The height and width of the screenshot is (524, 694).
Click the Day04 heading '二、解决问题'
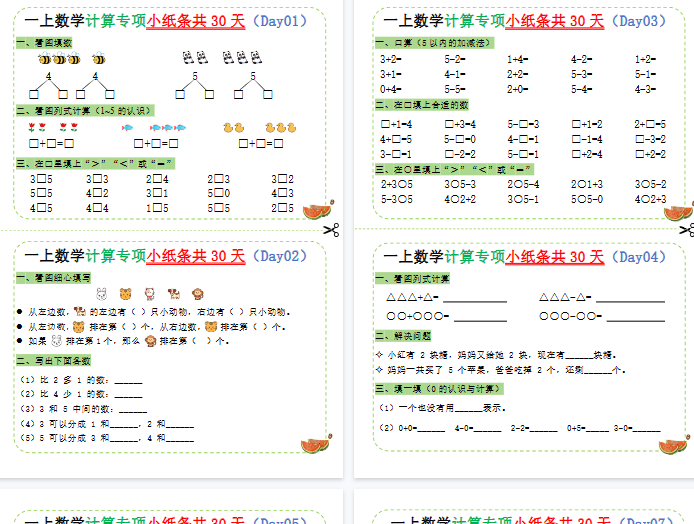click(x=403, y=336)
